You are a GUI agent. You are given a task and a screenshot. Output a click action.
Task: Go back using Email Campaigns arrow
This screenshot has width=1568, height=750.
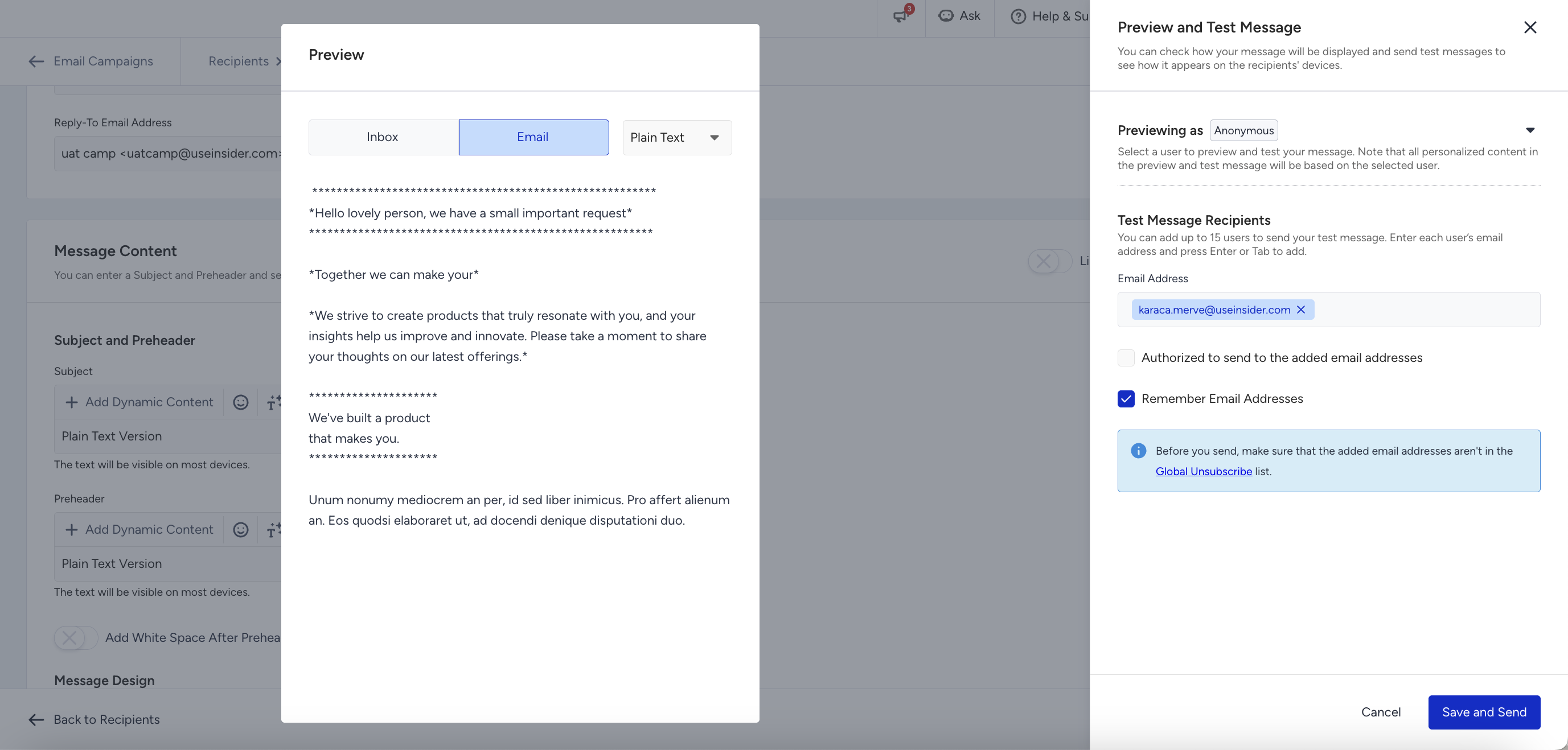(36, 61)
